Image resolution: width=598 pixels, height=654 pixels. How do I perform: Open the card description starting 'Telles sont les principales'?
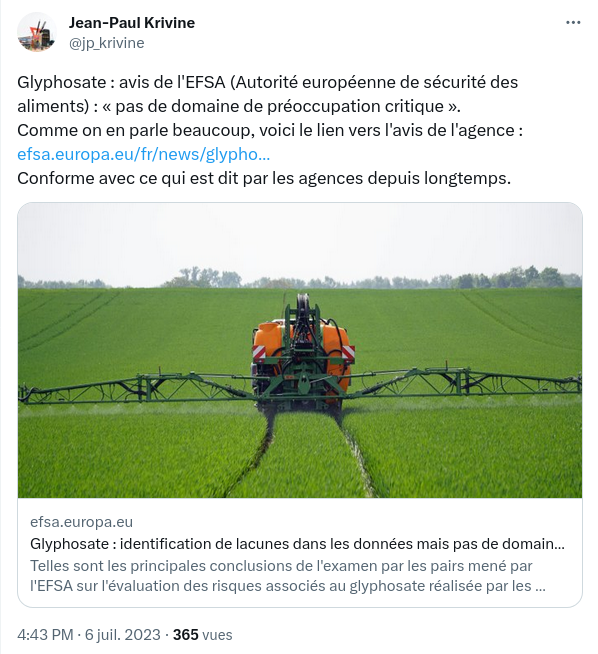click(x=288, y=576)
